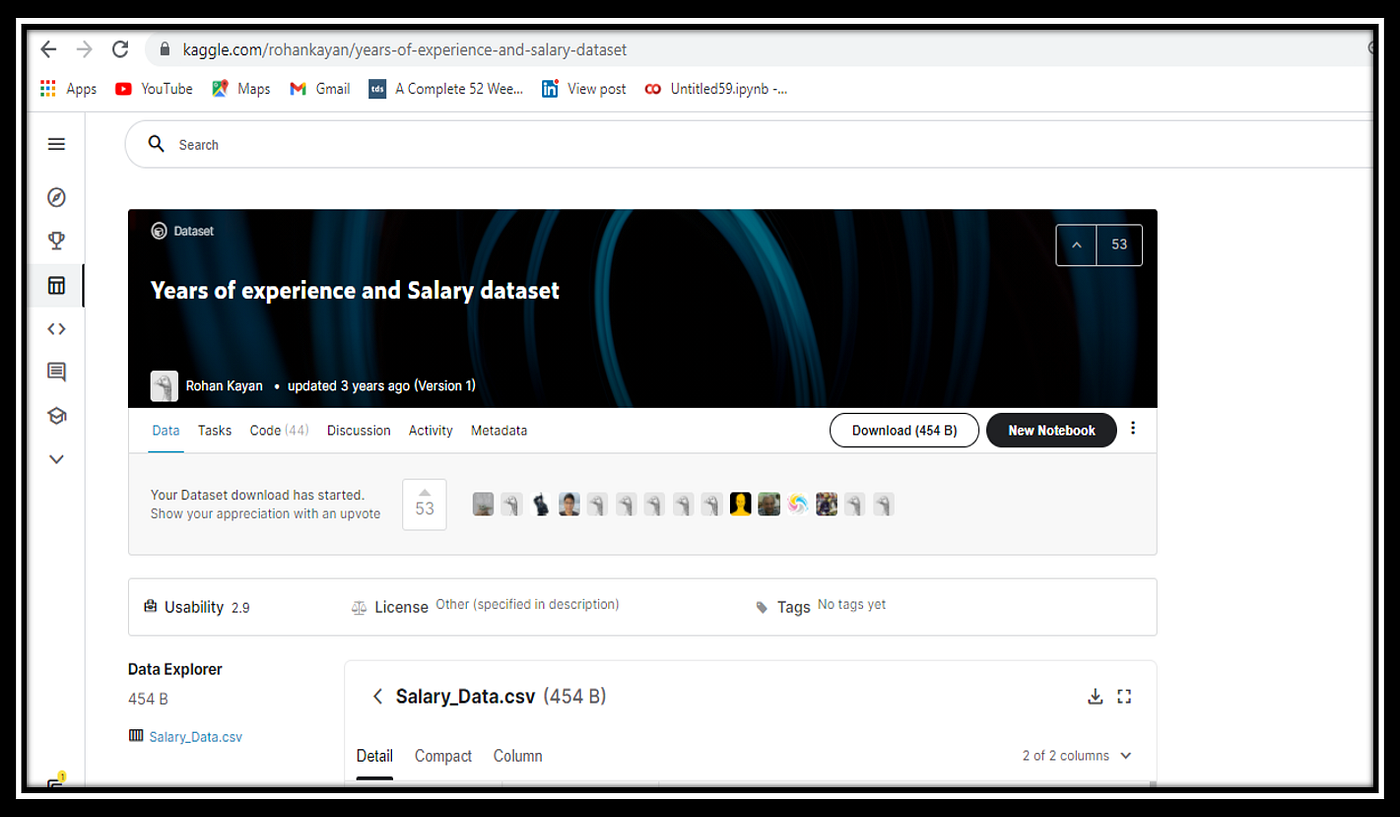The height and width of the screenshot is (817, 1400).
Task: Switch to the Compact view tab
Action: tap(443, 756)
